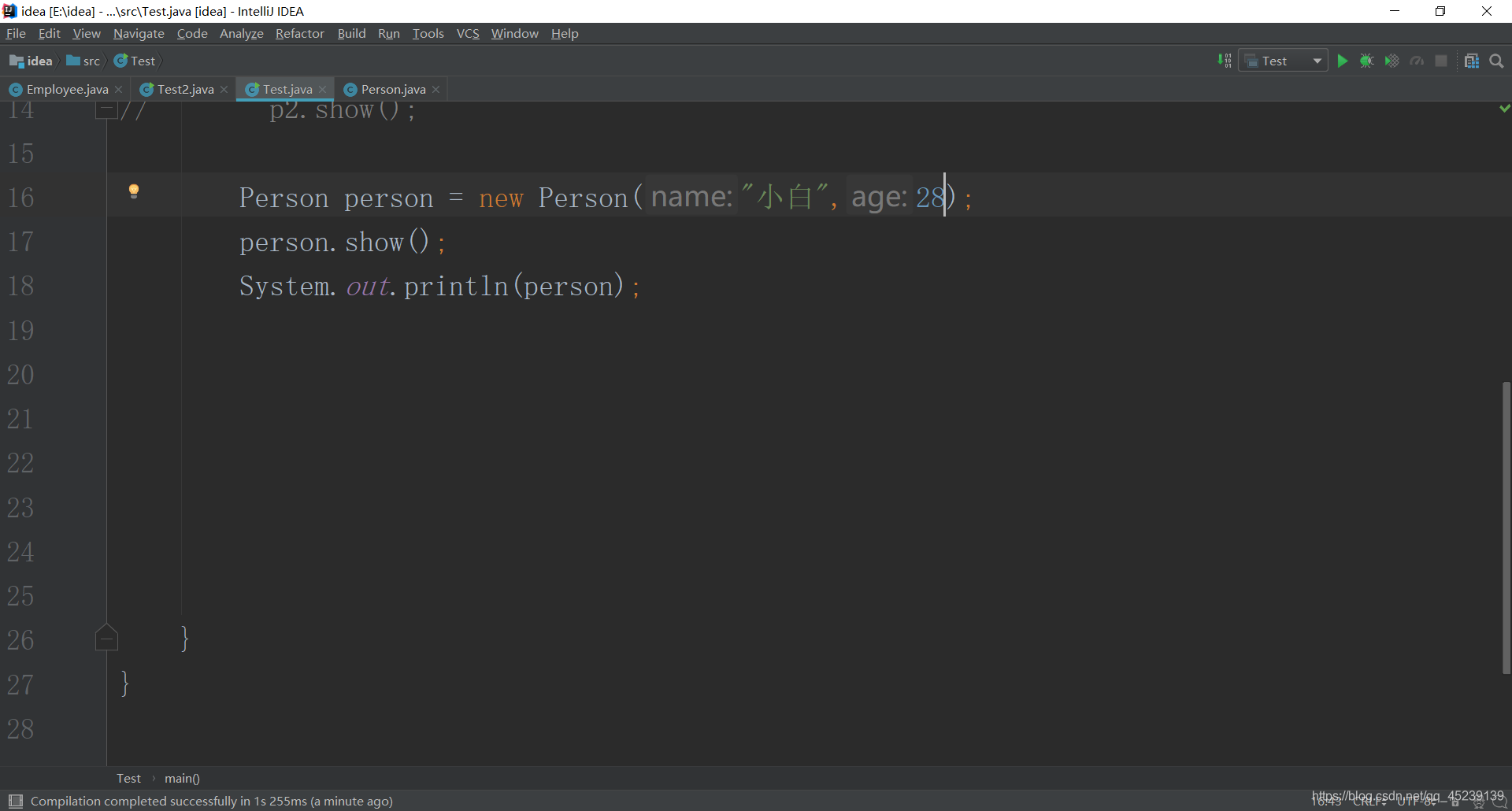Open the Code menu
1512x811 pixels.
[x=192, y=33]
